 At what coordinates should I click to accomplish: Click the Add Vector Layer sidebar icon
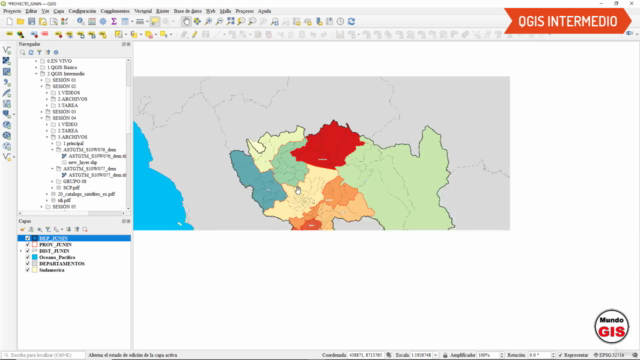click(7, 50)
